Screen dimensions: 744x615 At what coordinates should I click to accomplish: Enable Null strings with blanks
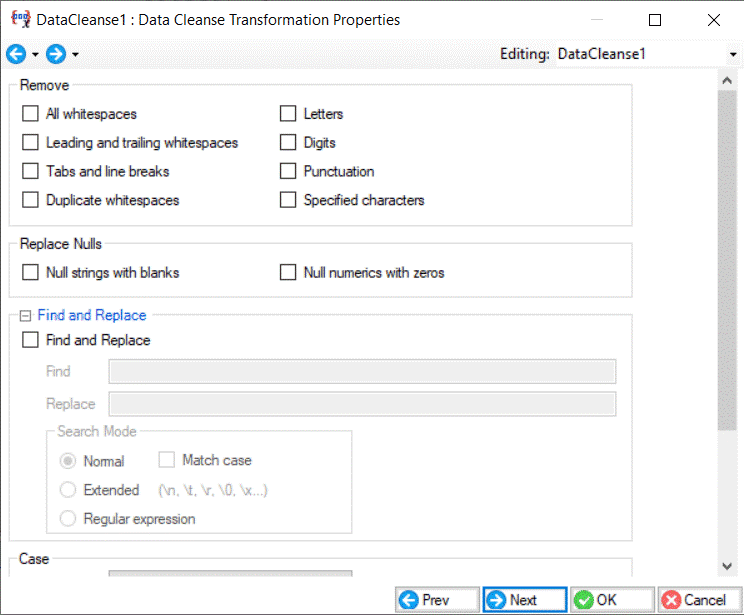tap(30, 272)
